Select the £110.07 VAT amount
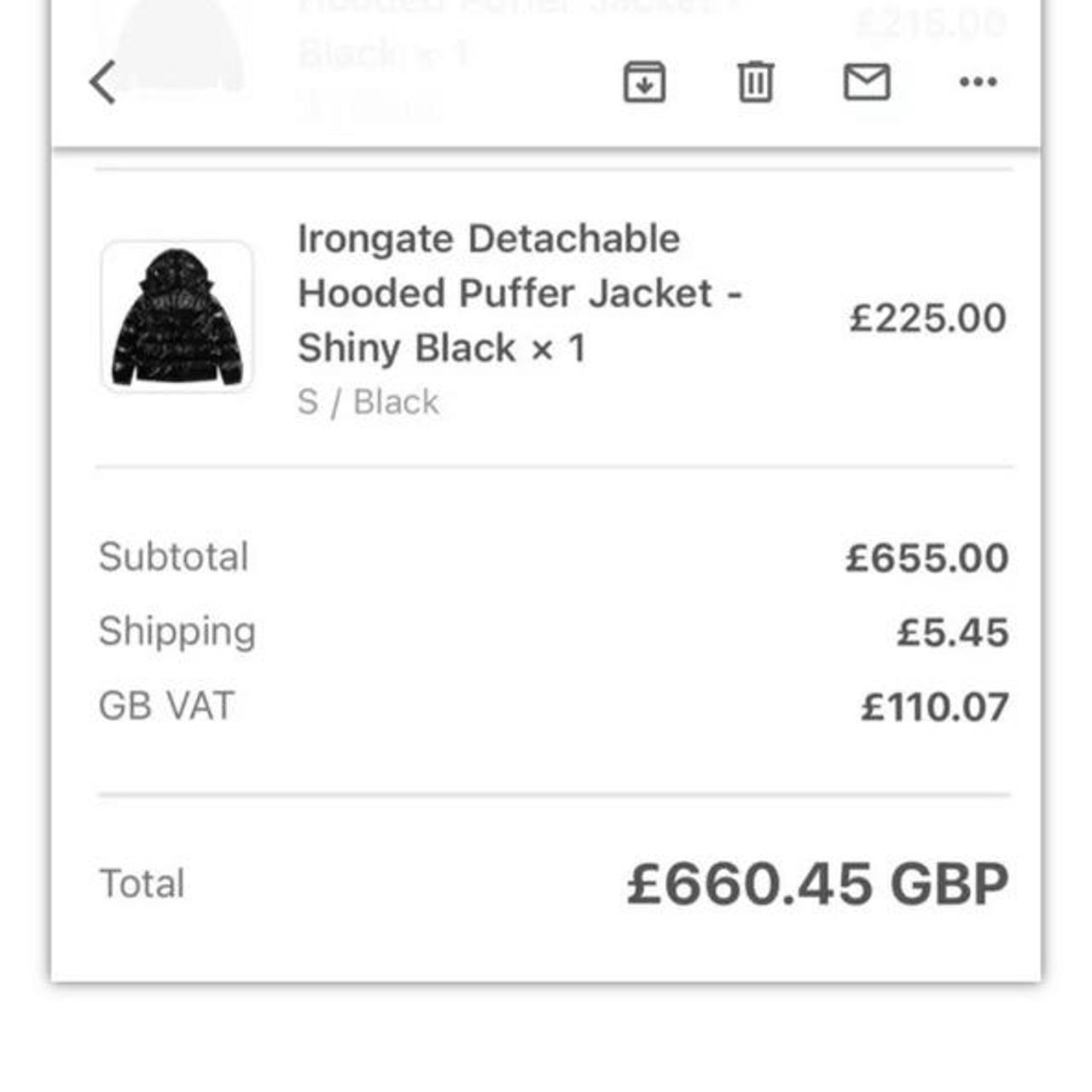1092x1092 pixels. click(x=935, y=707)
